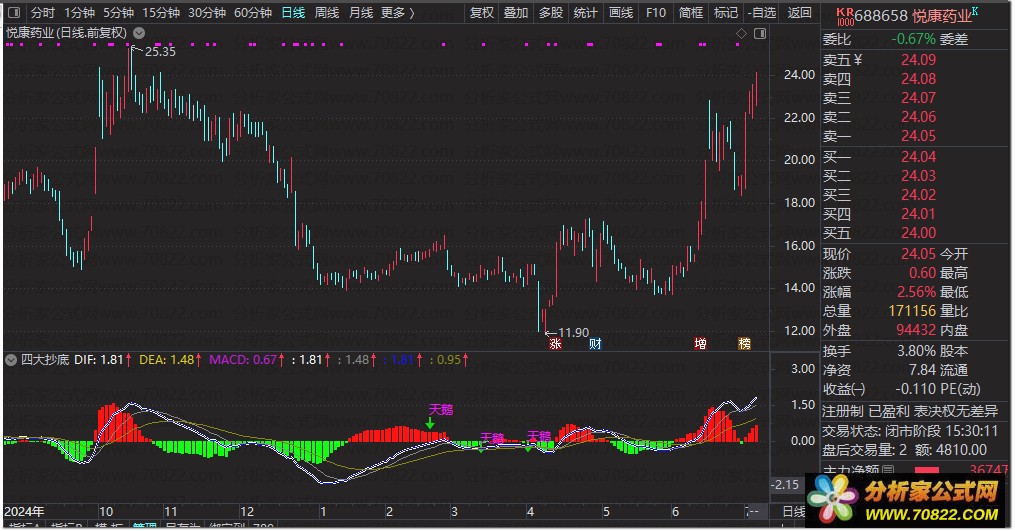
Task: Click the 涨幅 value 2.56%
Action: [917, 292]
